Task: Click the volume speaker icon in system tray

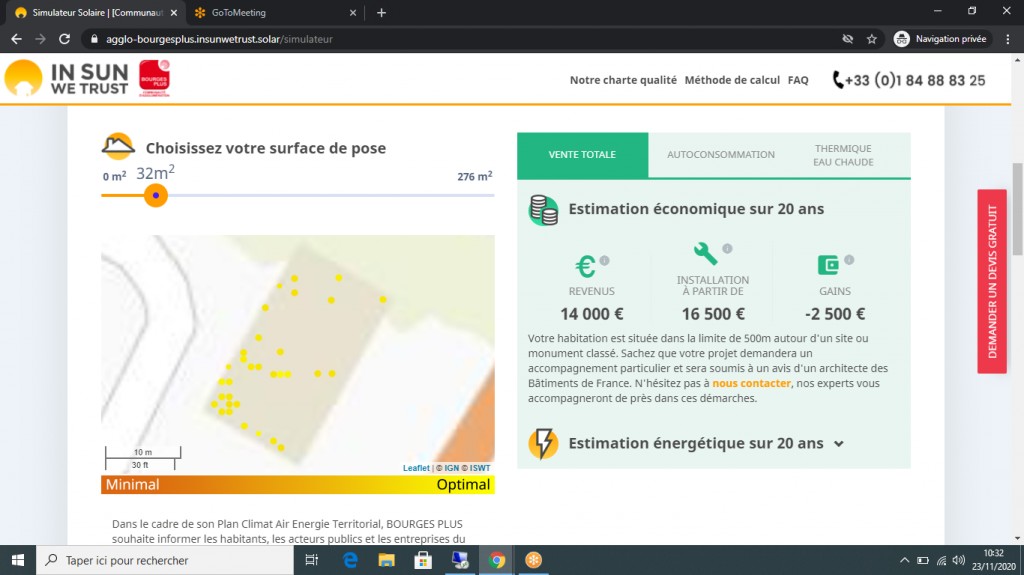Action: click(x=958, y=560)
